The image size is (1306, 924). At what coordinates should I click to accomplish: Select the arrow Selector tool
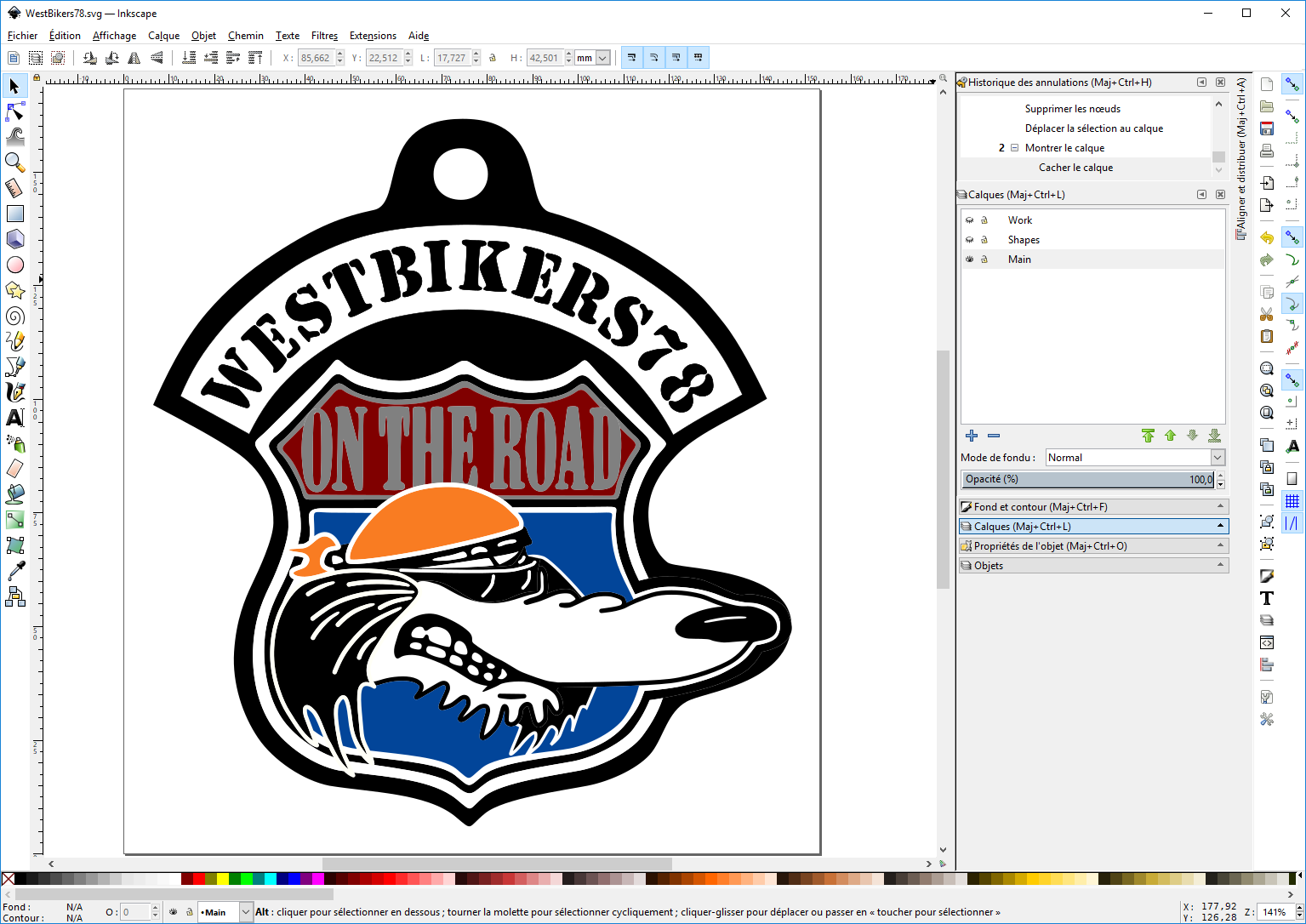click(14, 86)
